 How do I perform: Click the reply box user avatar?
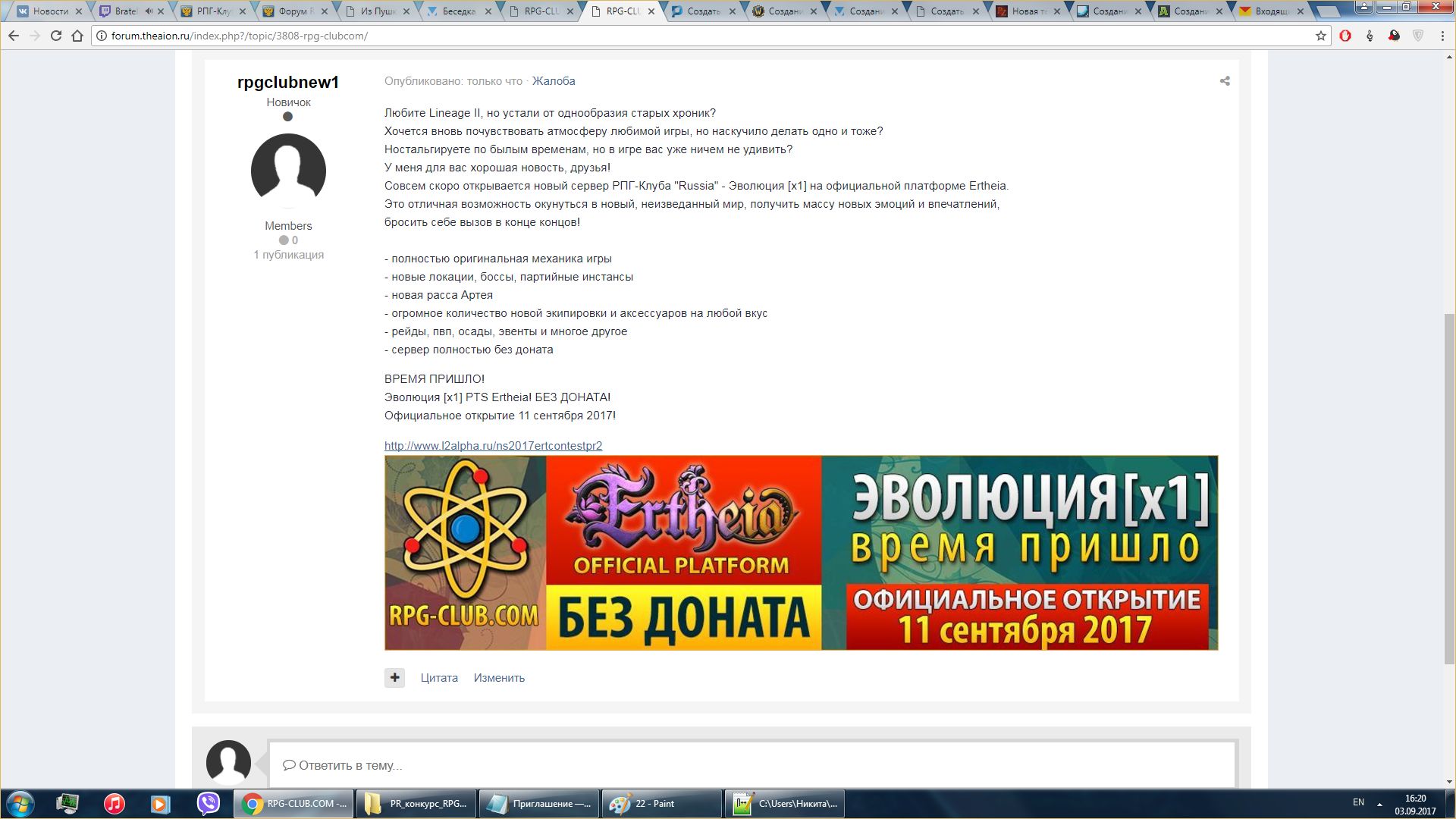(228, 762)
